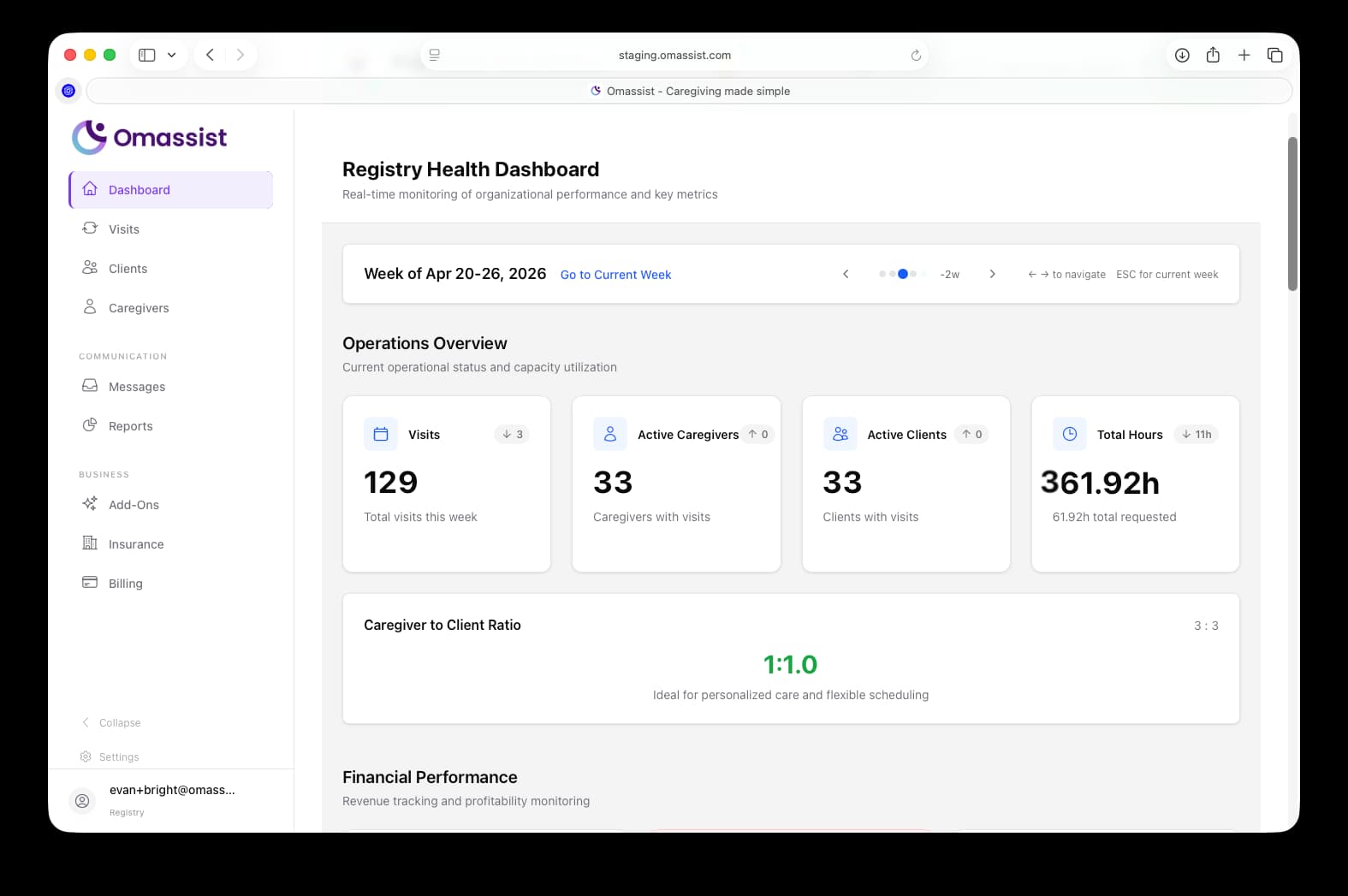Image resolution: width=1348 pixels, height=896 pixels.
Task: Click the purple extension icon below the traffic lights
Action: click(x=68, y=91)
